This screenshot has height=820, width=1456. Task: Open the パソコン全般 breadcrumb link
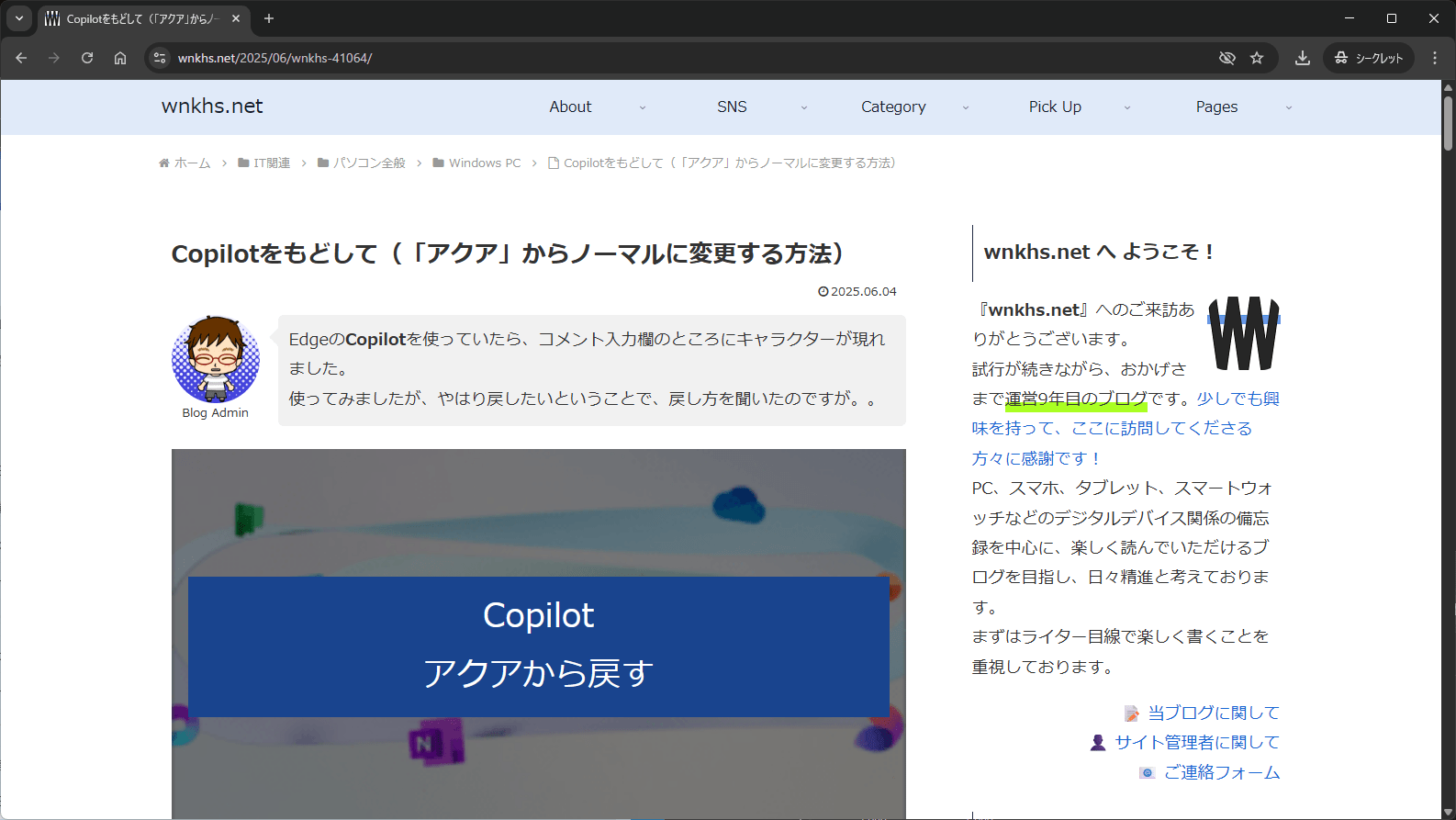[369, 163]
